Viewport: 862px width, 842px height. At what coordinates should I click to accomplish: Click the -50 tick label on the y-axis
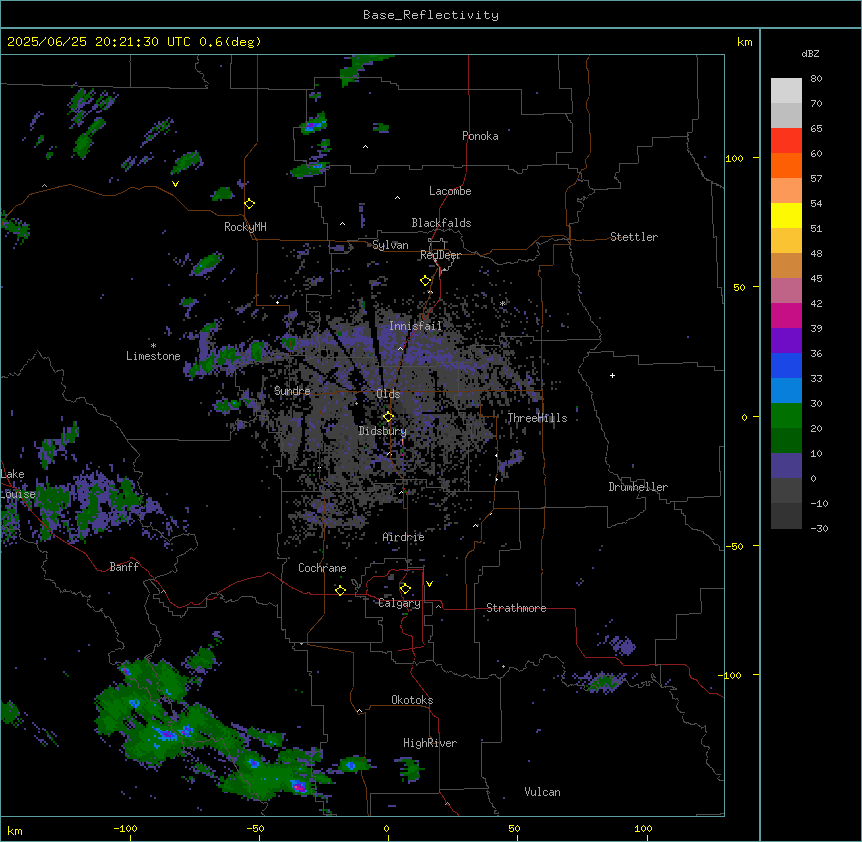click(x=734, y=546)
